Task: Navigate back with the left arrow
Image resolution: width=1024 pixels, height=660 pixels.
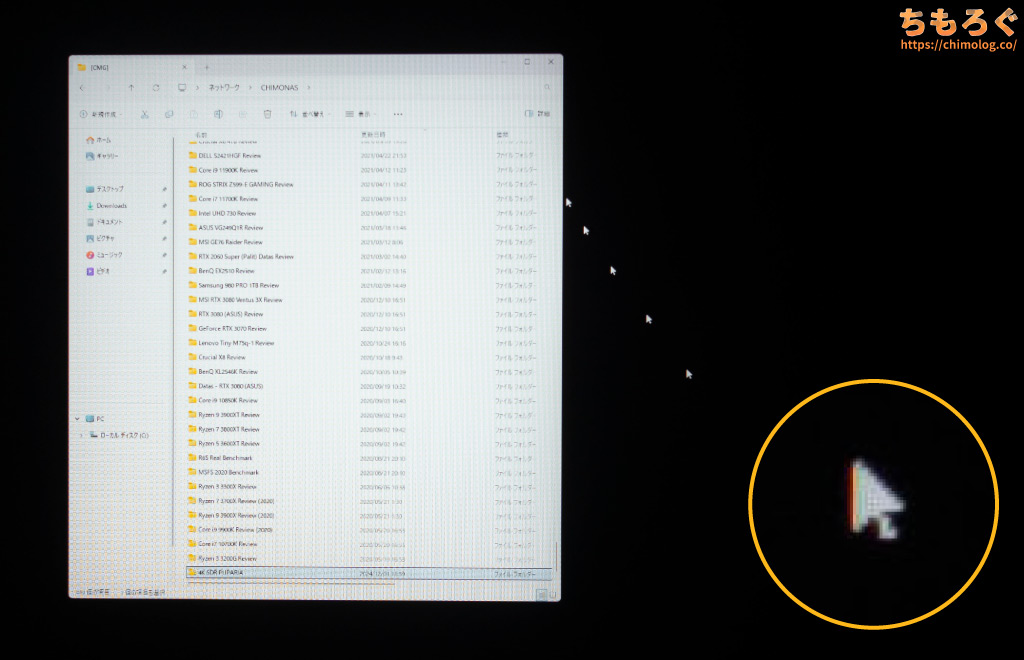Action: (81, 88)
